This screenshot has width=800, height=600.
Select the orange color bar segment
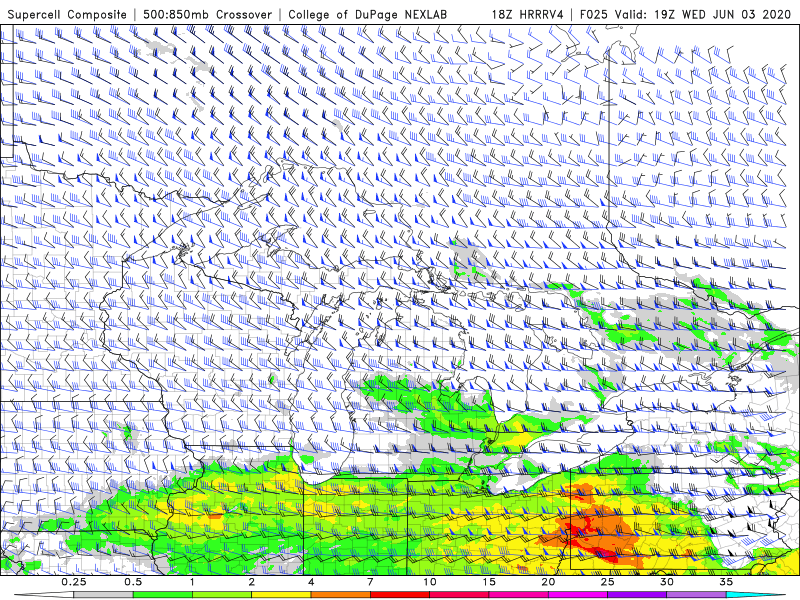[341, 595]
